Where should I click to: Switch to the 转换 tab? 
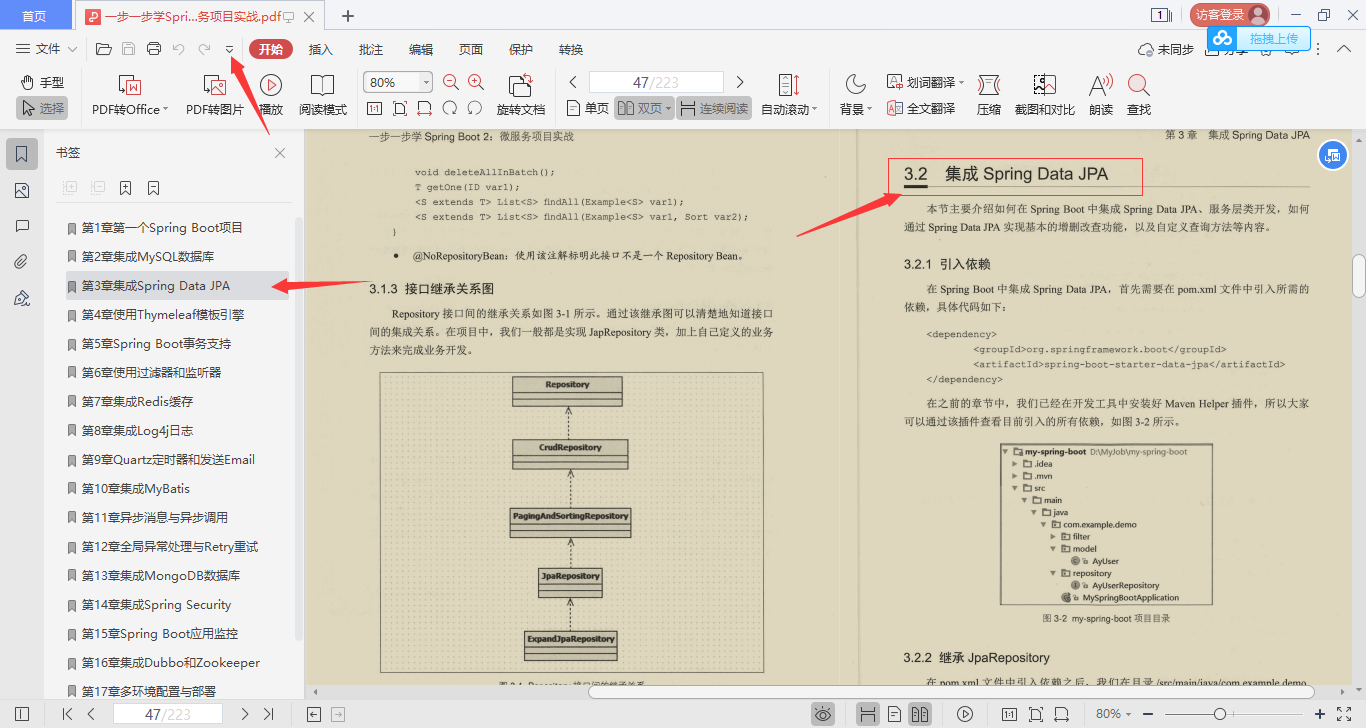pos(571,49)
